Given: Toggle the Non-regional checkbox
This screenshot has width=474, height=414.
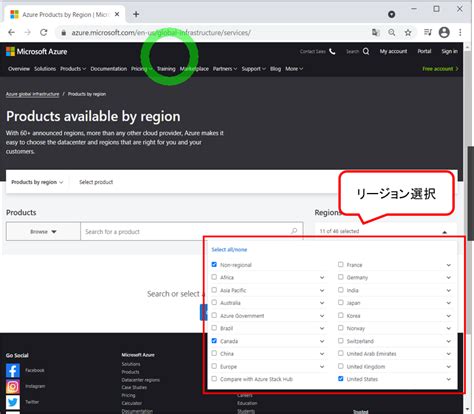Looking at the screenshot, I should [x=214, y=264].
